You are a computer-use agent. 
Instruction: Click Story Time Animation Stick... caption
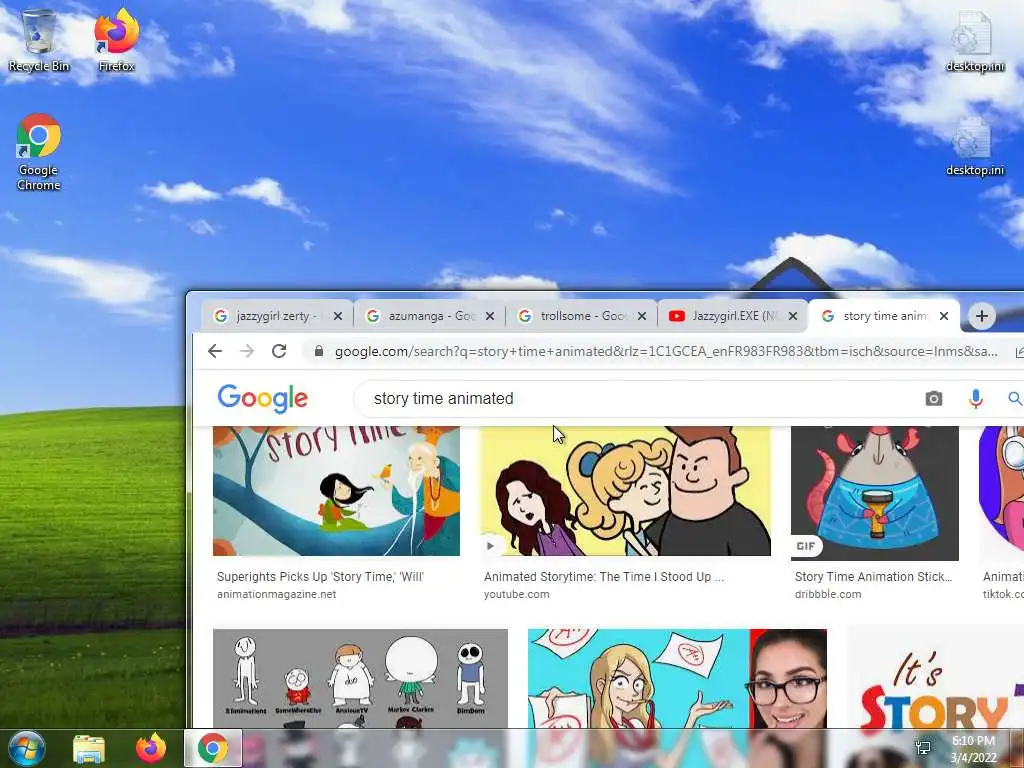pyautogui.click(x=873, y=577)
